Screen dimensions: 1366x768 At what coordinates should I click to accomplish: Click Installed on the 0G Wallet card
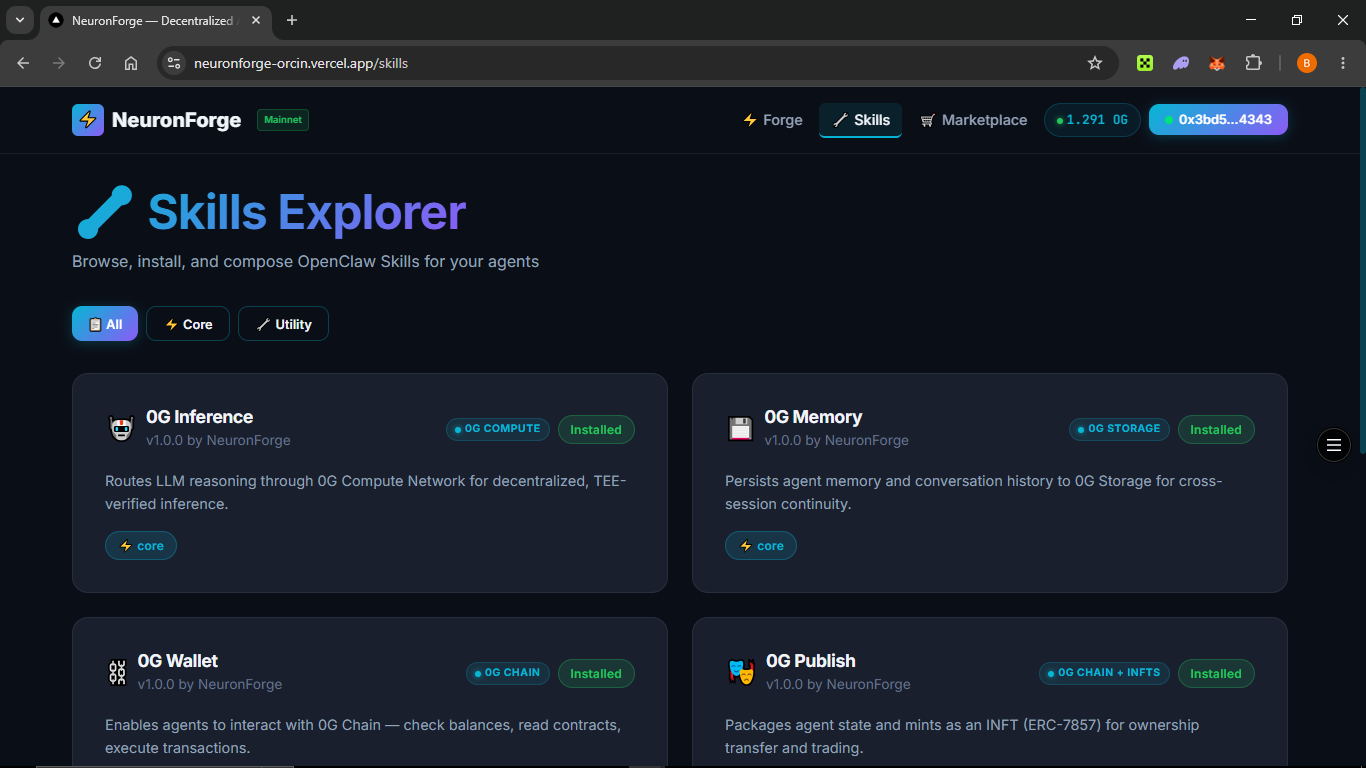pos(596,674)
